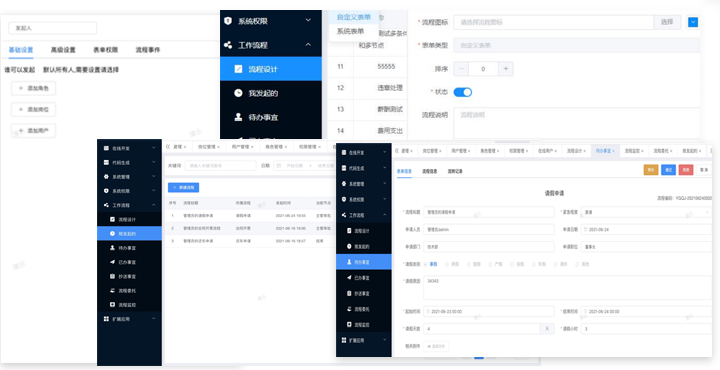Choose 系统表单 from the dropdown list
Screen dimensions: 720x370
350,31
